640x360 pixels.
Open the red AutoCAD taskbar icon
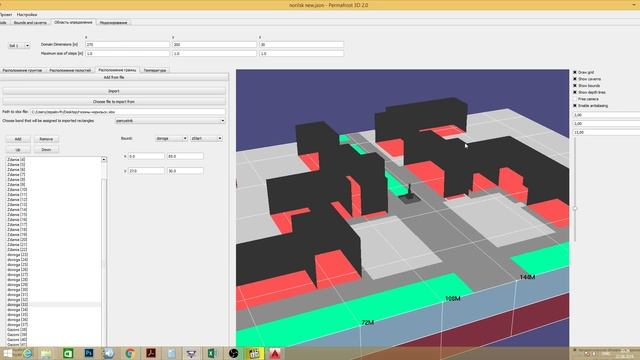coord(275,353)
